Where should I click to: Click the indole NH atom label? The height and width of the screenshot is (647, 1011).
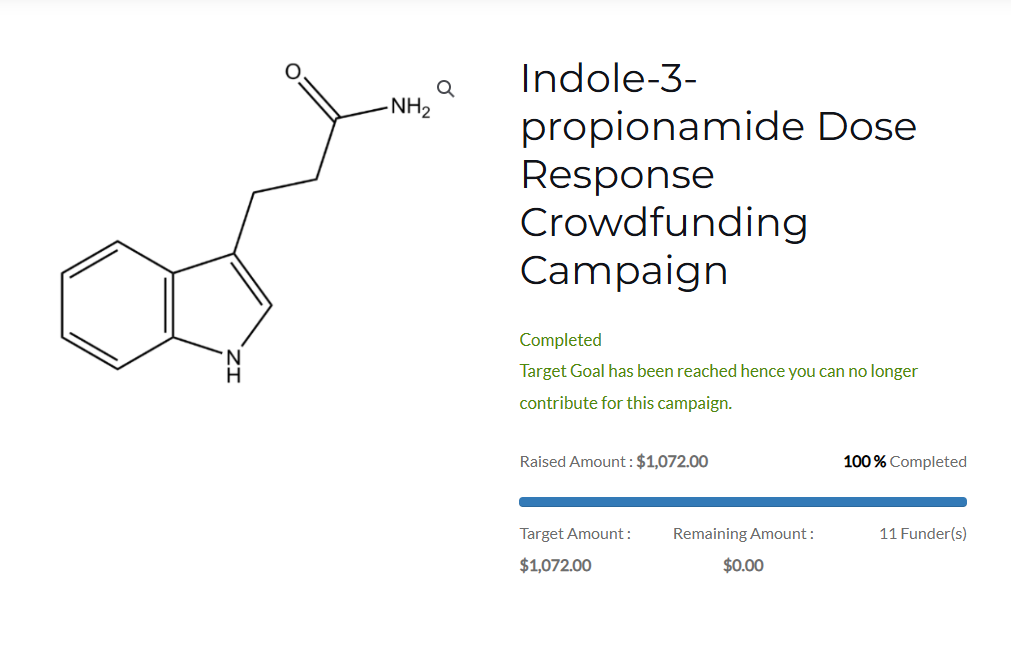click(x=233, y=366)
